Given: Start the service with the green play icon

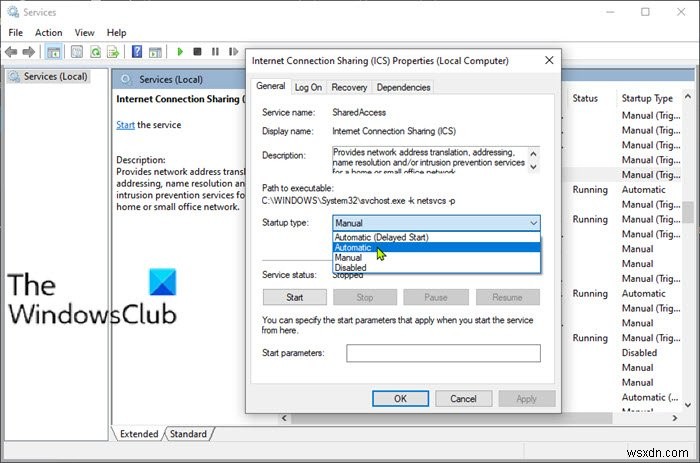Looking at the screenshot, I should click(180, 52).
